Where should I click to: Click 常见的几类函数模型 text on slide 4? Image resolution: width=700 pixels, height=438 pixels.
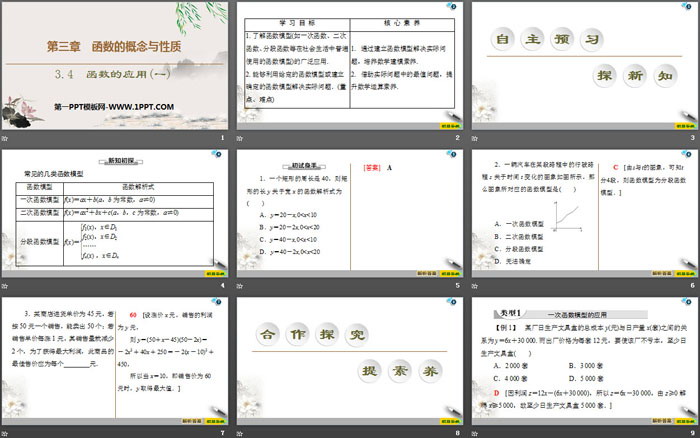(x=54, y=174)
